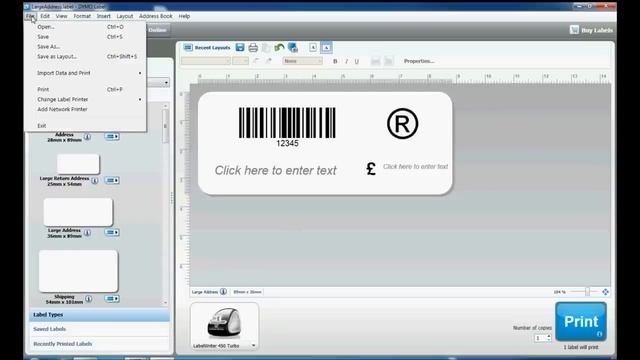Click the green undo arrow icon

pos(279,48)
